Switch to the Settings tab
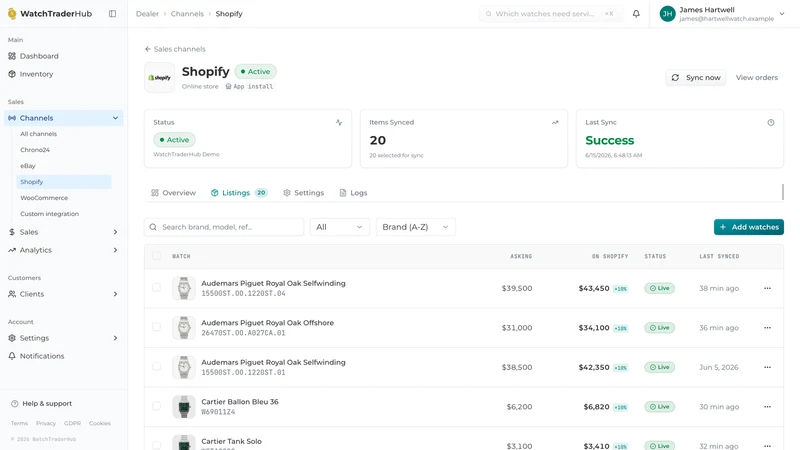Screen dimensions: 800x450 click(x=304, y=193)
